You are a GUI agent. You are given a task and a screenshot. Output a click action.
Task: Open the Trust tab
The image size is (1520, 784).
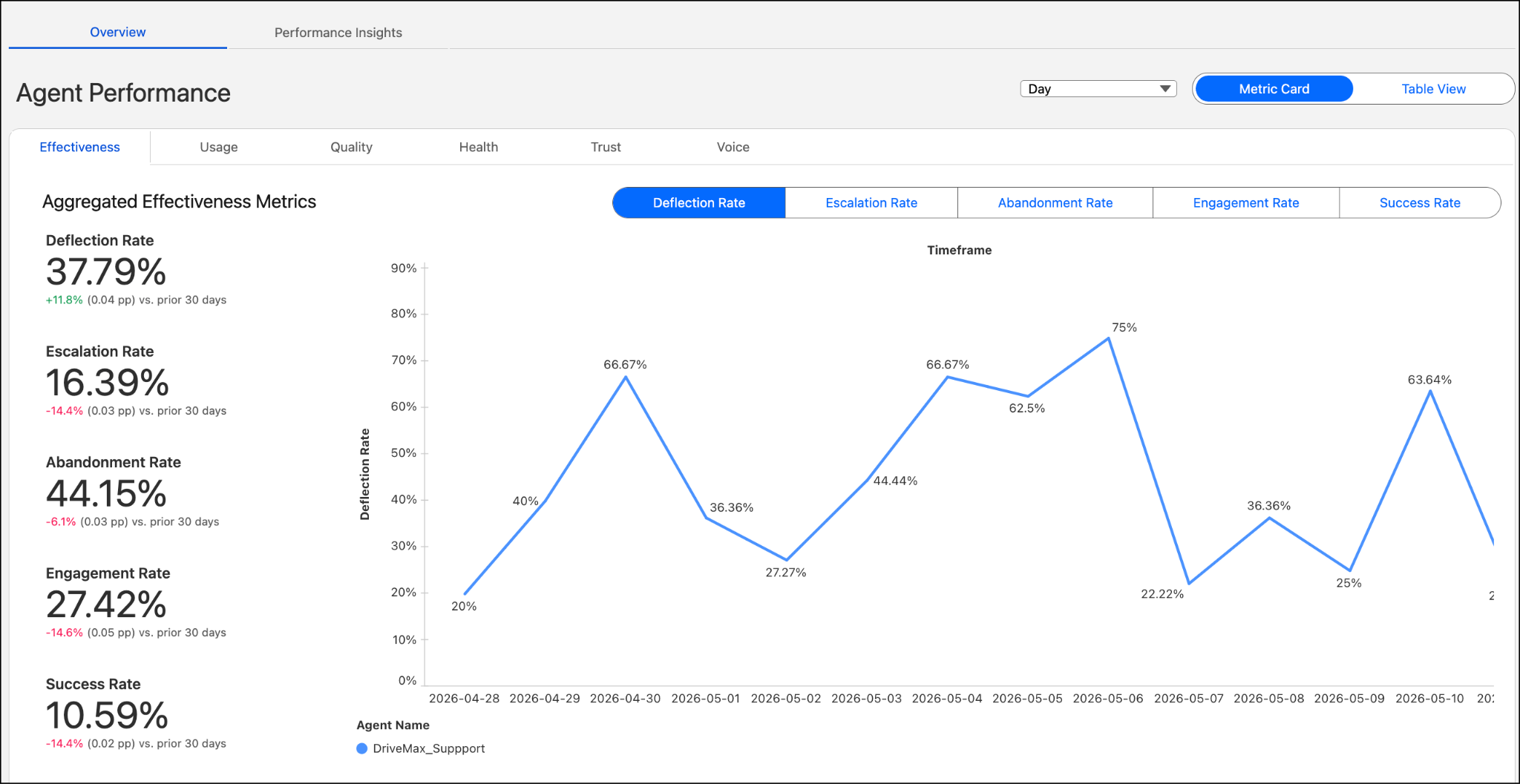click(606, 147)
